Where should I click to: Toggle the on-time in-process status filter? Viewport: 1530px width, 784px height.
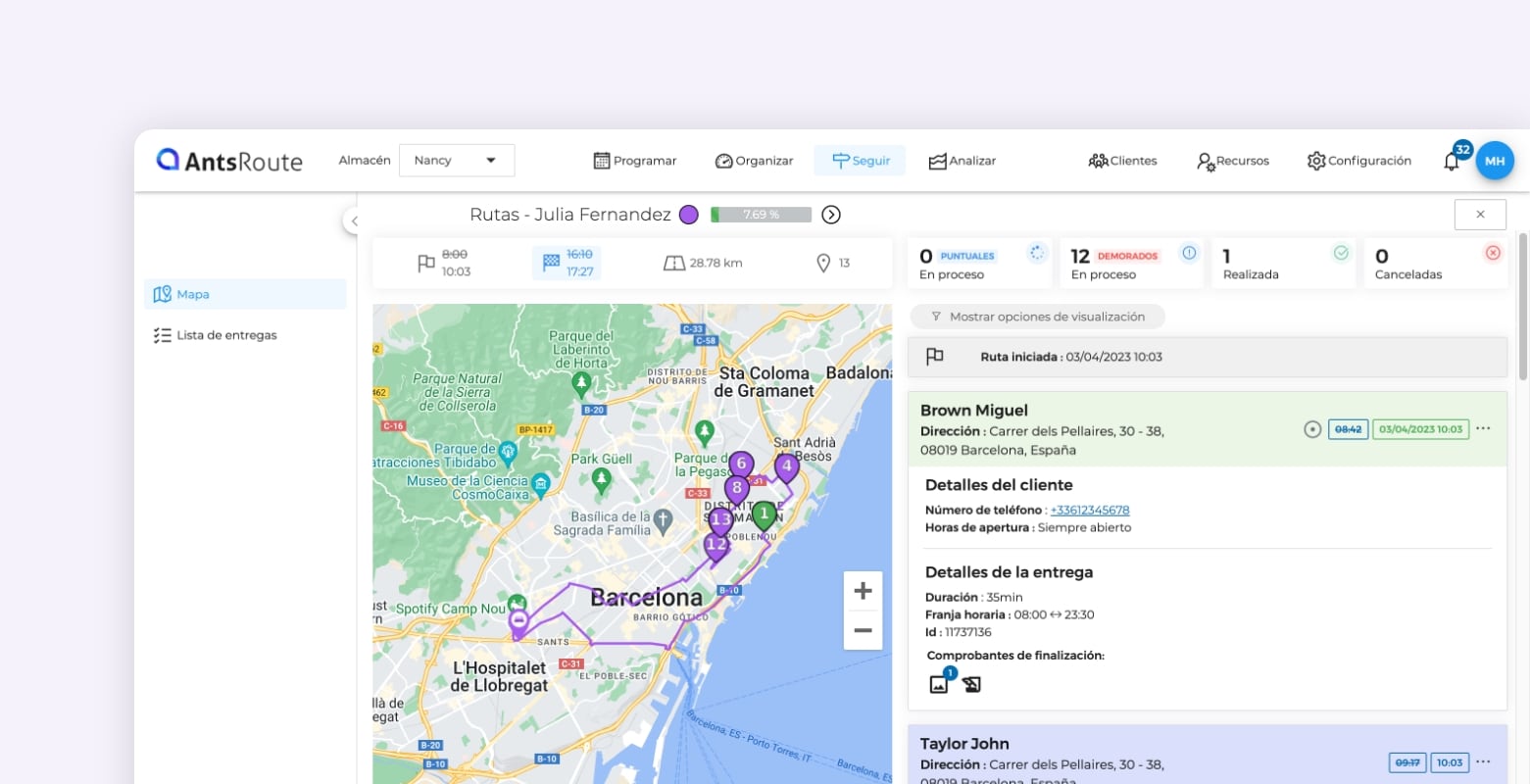click(981, 264)
